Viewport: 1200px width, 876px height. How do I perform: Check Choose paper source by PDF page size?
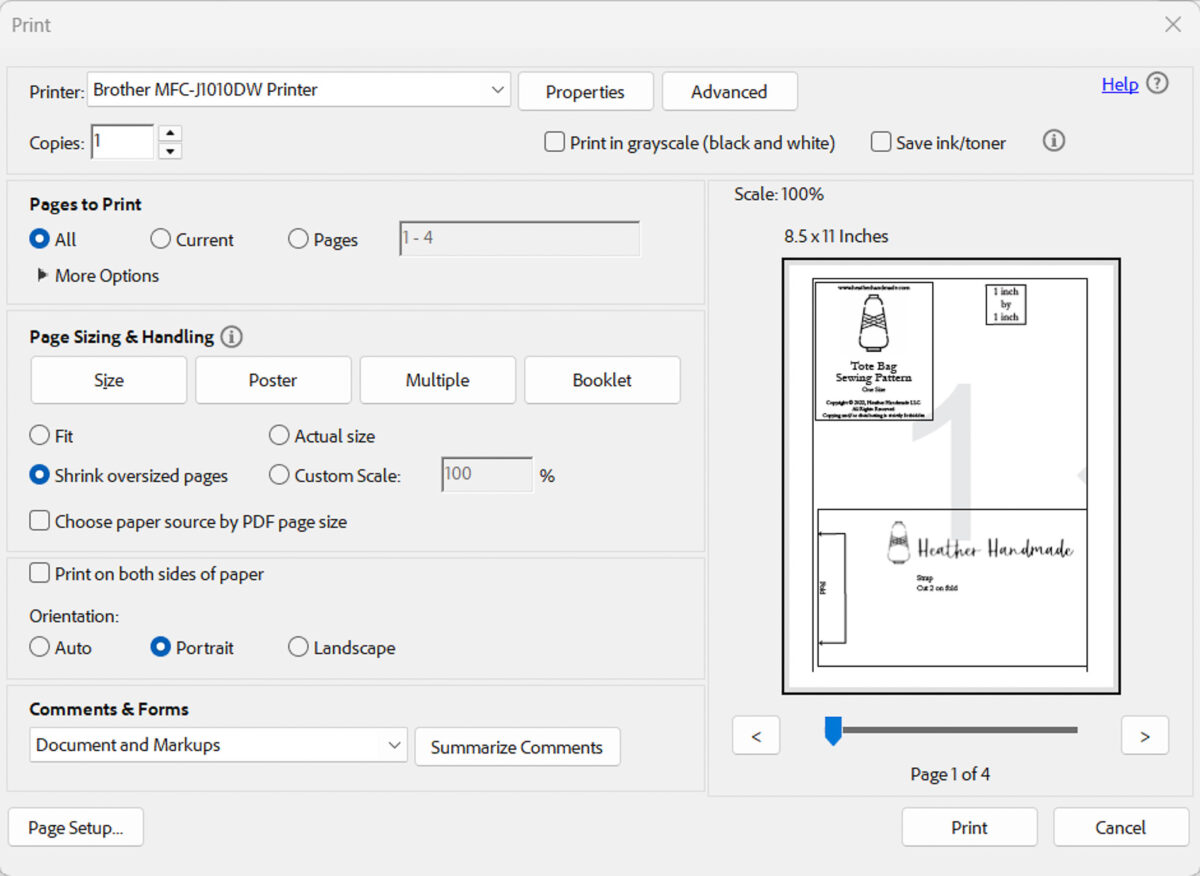39,521
